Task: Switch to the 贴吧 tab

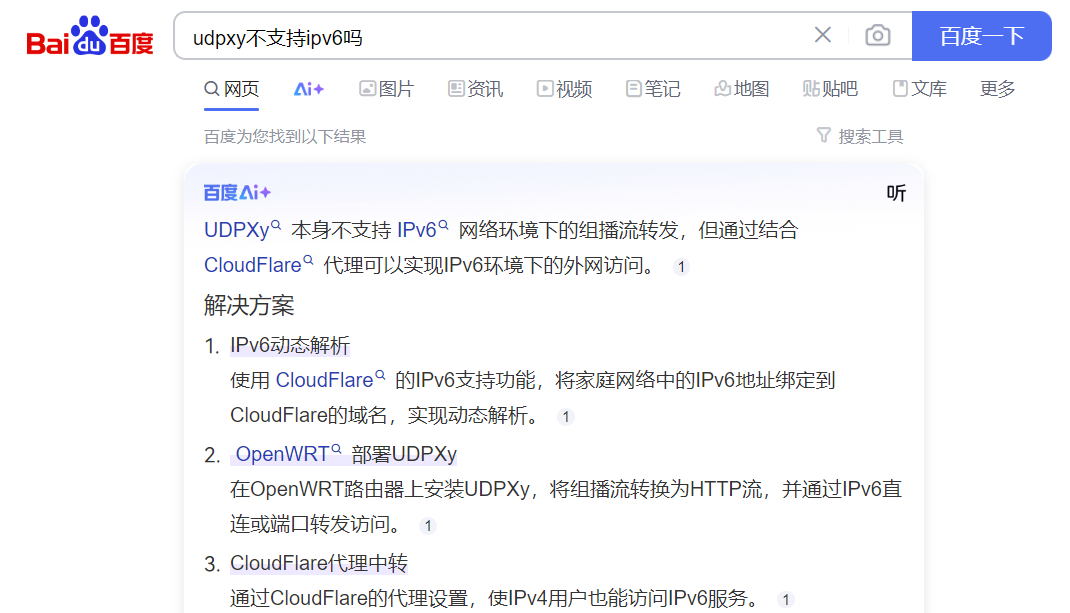Action: (830, 89)
